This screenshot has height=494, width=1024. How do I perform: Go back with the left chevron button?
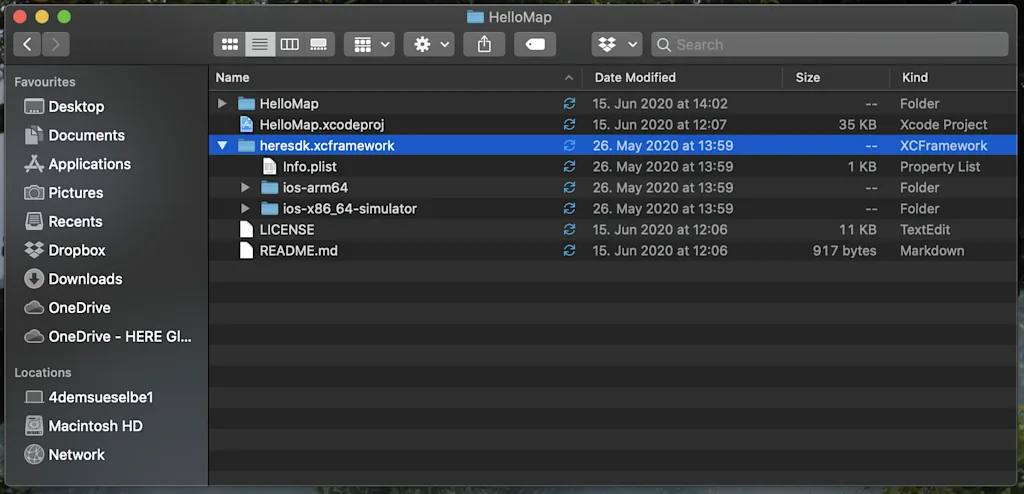coord(27,44)
